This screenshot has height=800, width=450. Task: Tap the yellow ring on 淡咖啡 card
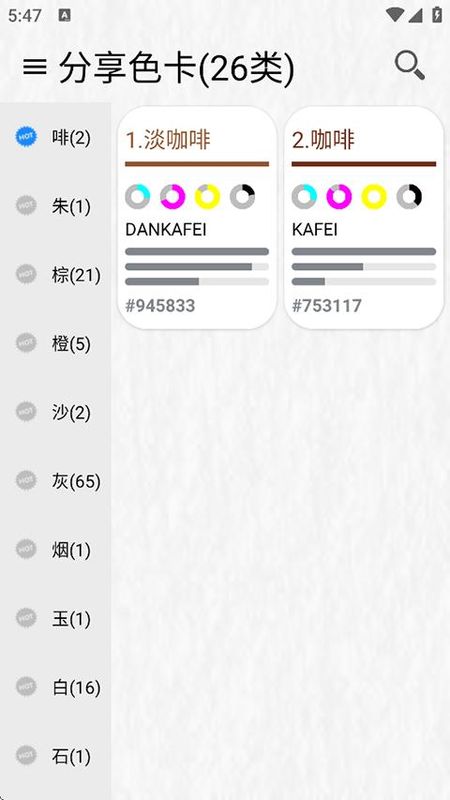click(x=208, y=197)
